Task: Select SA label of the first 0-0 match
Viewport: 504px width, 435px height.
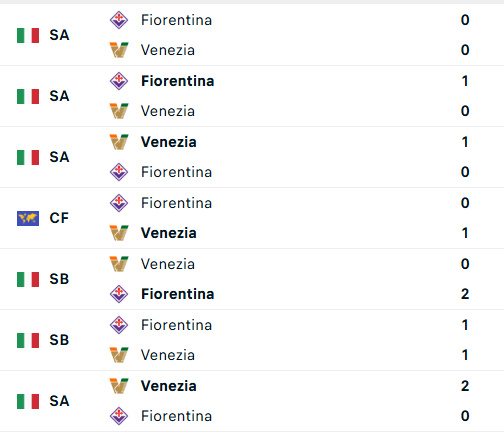Action: 59,35
